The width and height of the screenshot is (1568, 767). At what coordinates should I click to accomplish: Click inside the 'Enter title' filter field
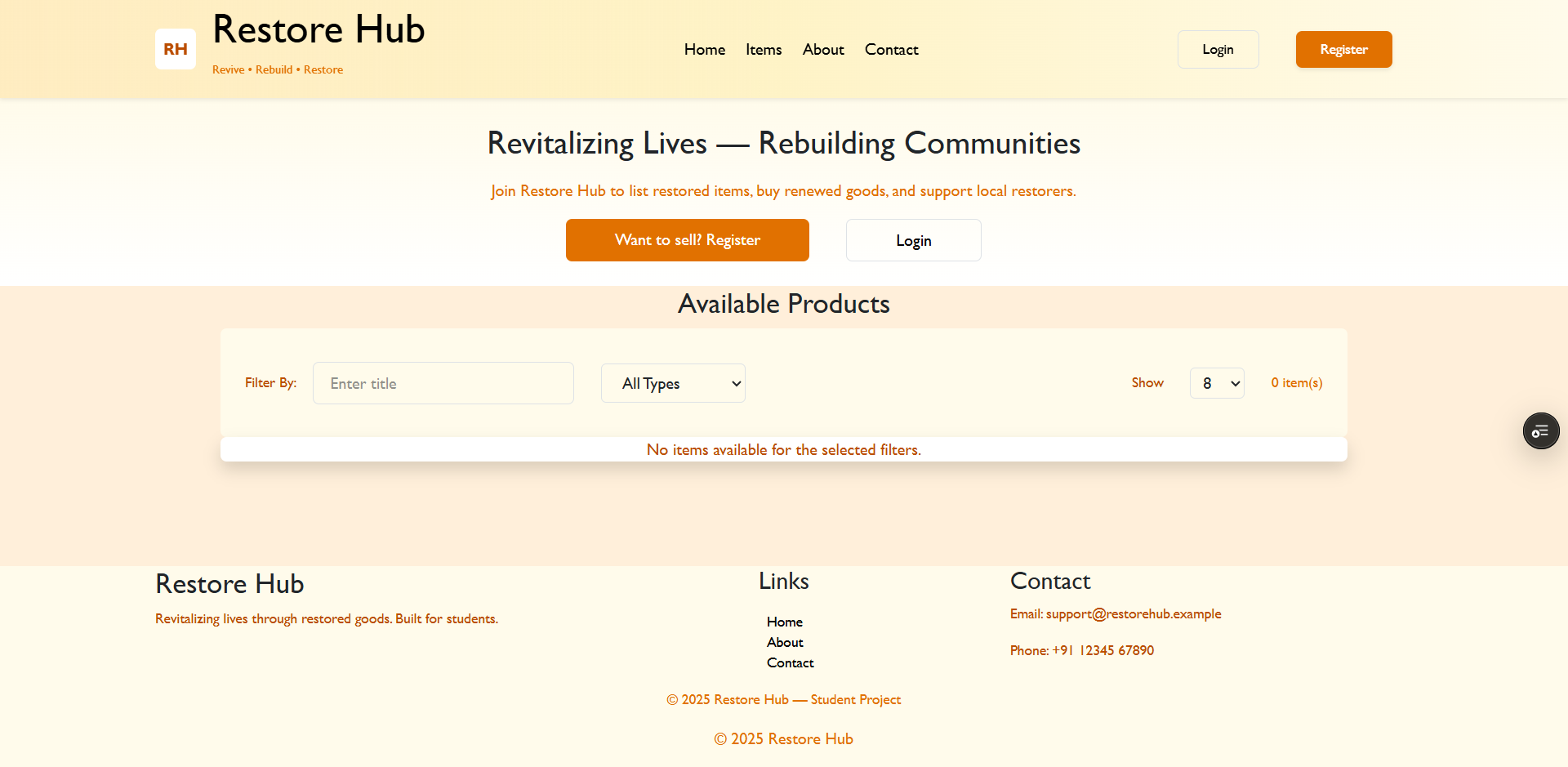(443, 382)
